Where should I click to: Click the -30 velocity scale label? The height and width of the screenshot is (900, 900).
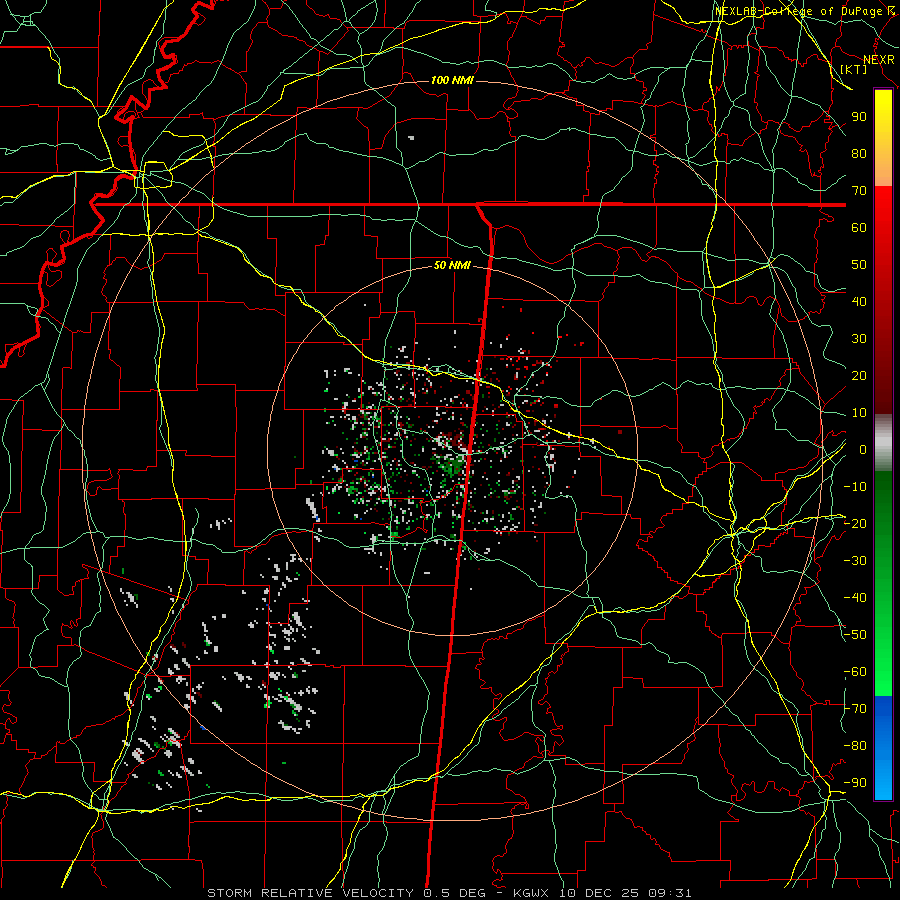point(855,561)
